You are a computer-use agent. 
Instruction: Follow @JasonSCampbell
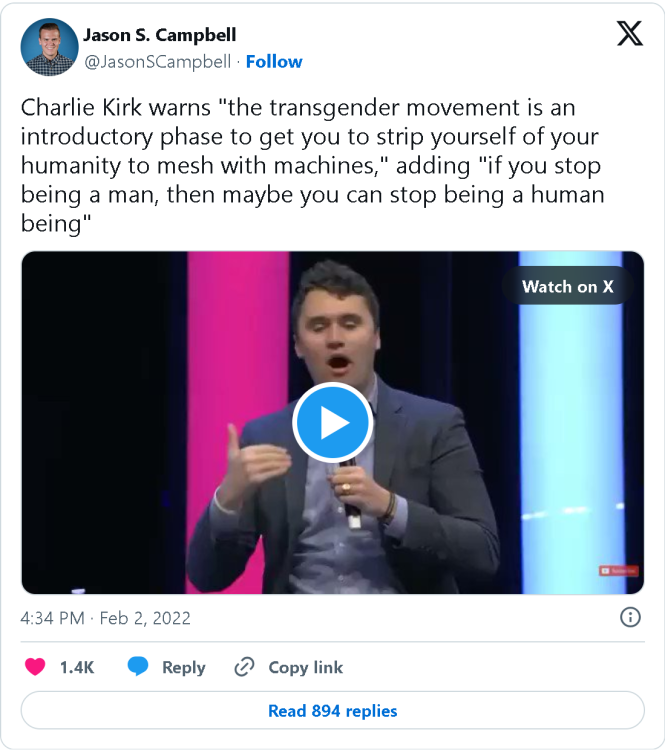click(274, 62)
